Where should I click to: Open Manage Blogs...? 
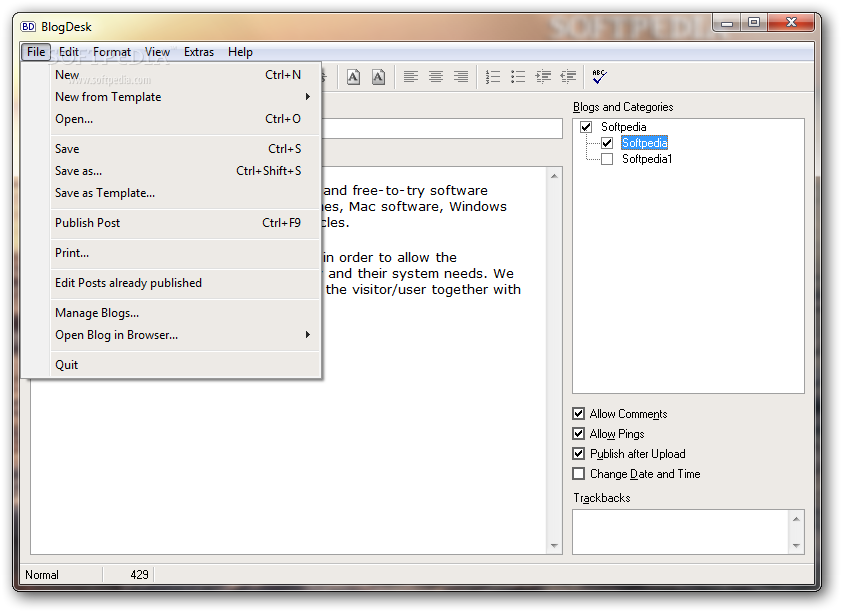[185, 313]
